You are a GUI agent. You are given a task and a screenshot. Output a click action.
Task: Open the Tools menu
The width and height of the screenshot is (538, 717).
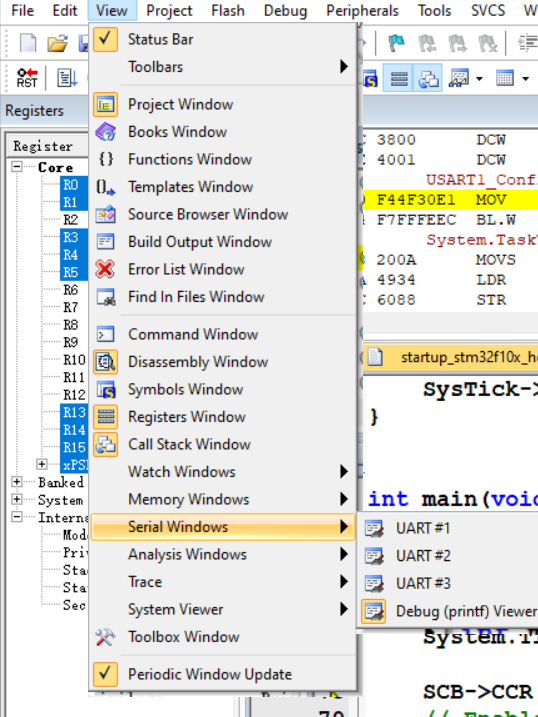[434, 10]
